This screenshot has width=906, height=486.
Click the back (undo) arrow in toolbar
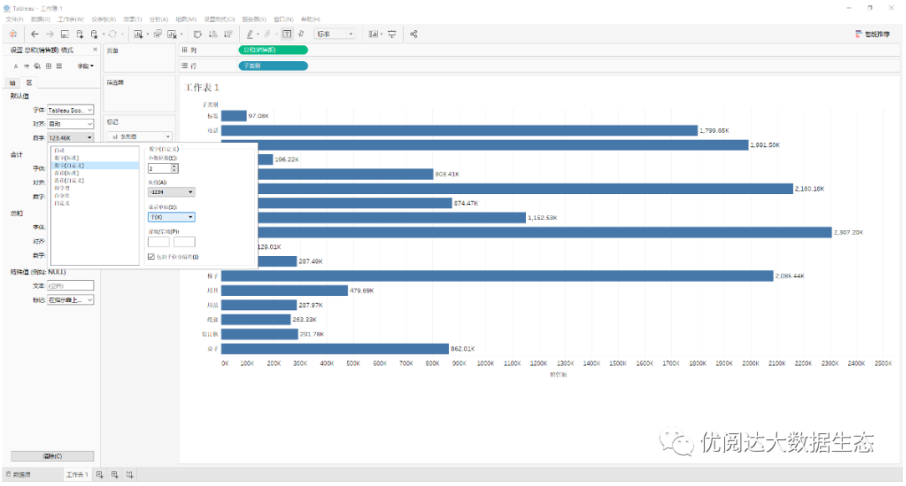(x=35, y=34)
